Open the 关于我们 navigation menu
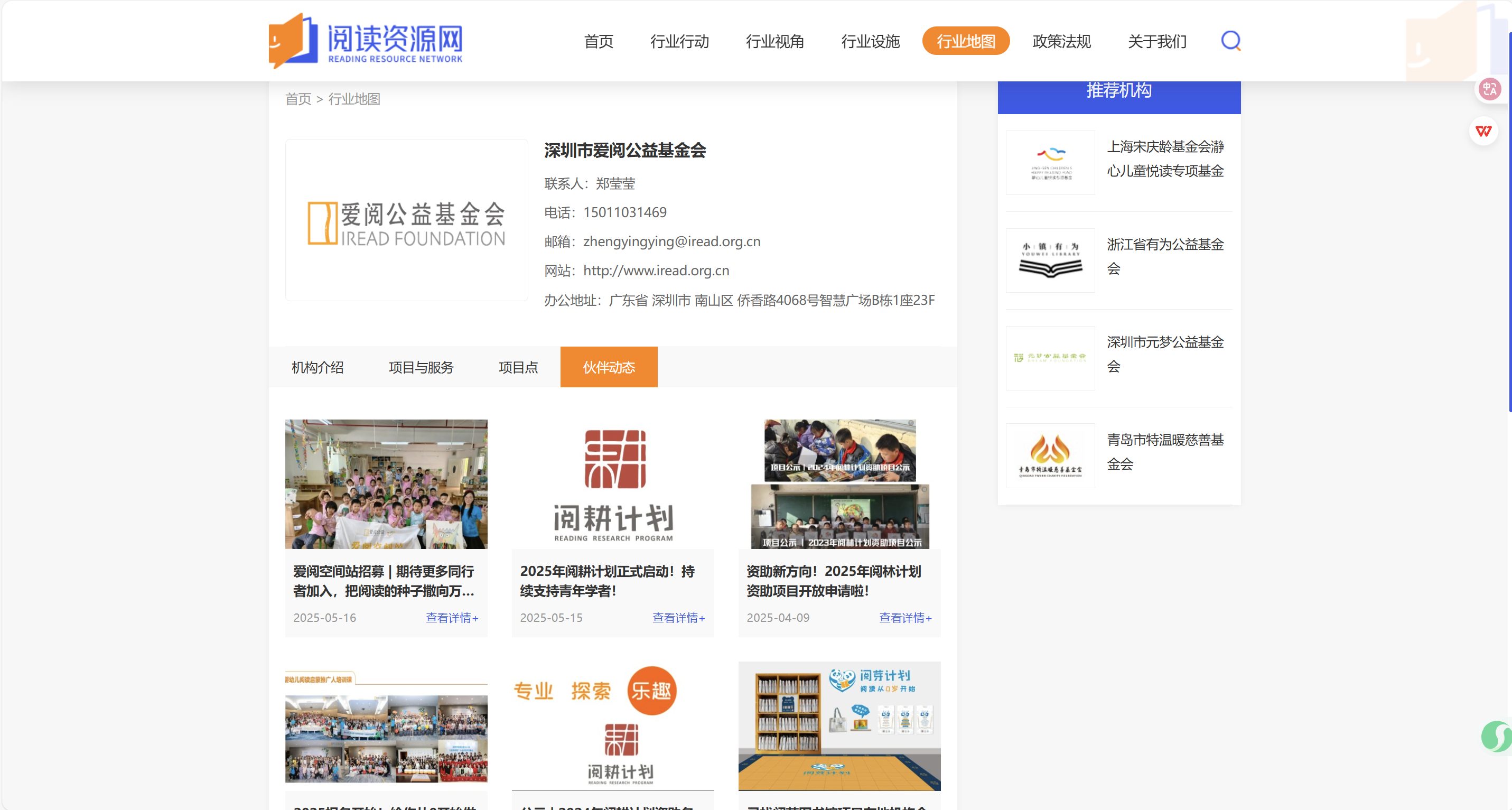Image resolution: width=1512 pixels, height=810 pixels. click(x=1157, y=41)
